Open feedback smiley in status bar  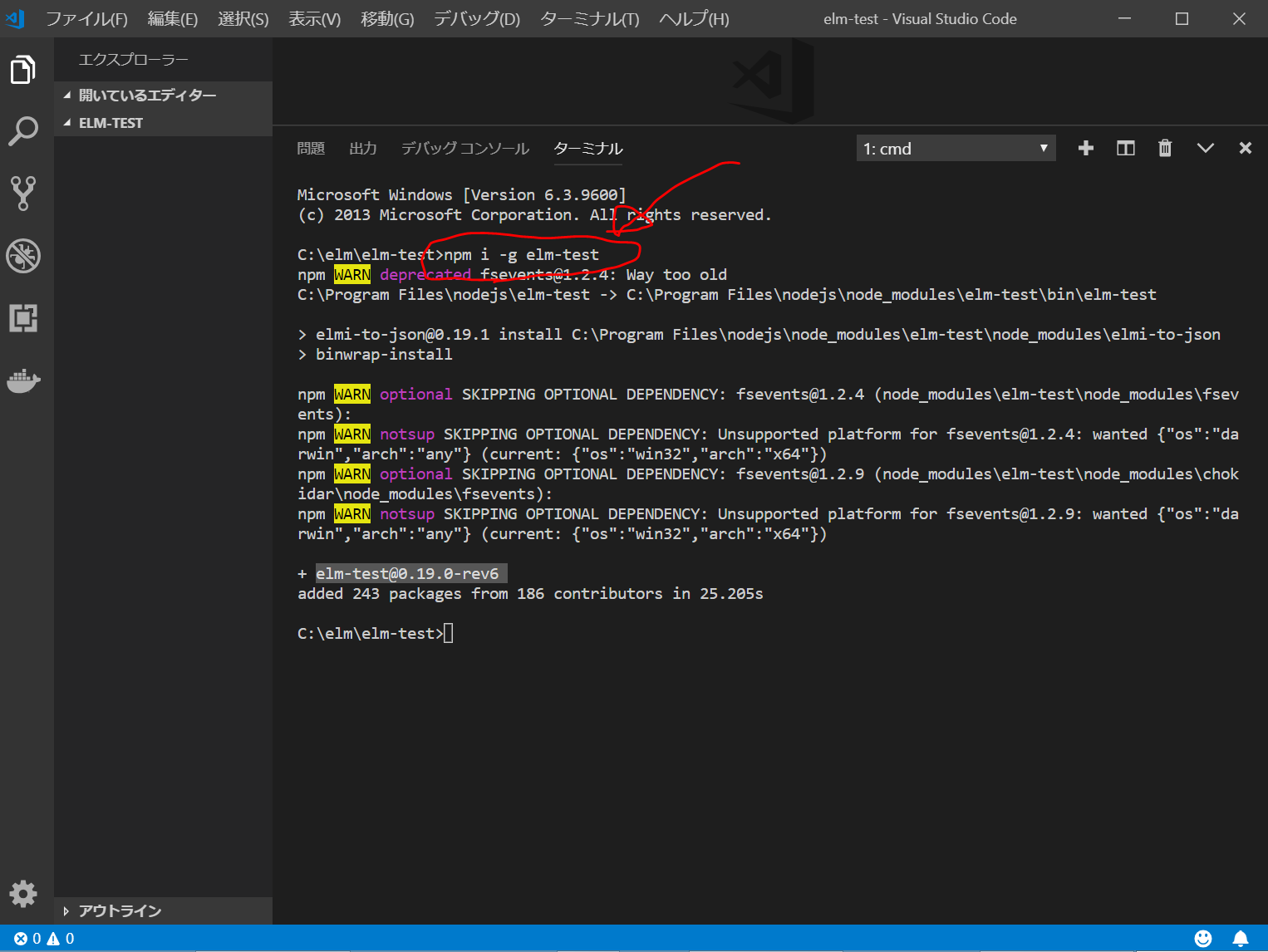1202,938
